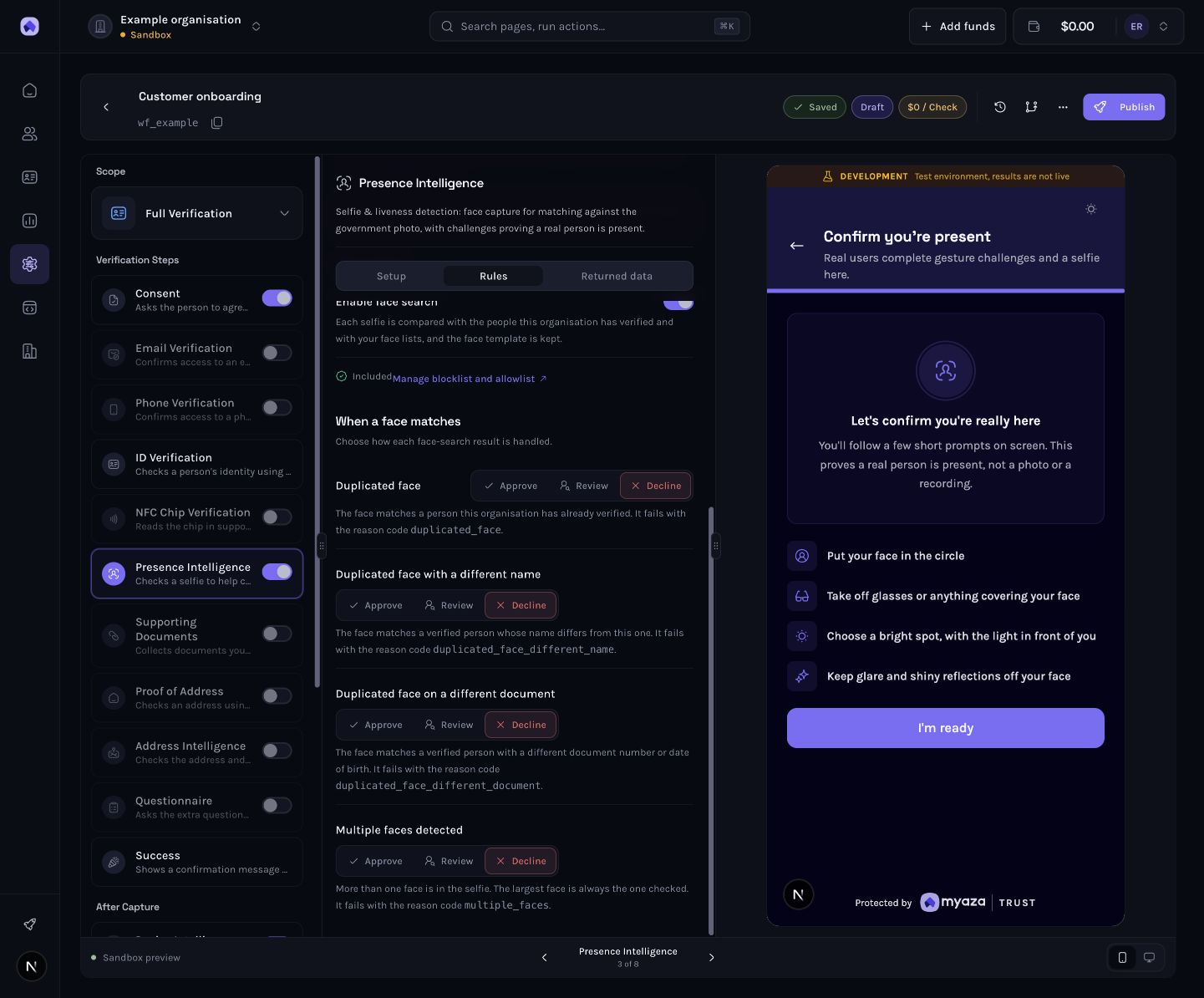Viewport: 1204px width, 998px height.
Task: Click the Saved status badge
Action: pyautogui.click(x=815, y=107)
